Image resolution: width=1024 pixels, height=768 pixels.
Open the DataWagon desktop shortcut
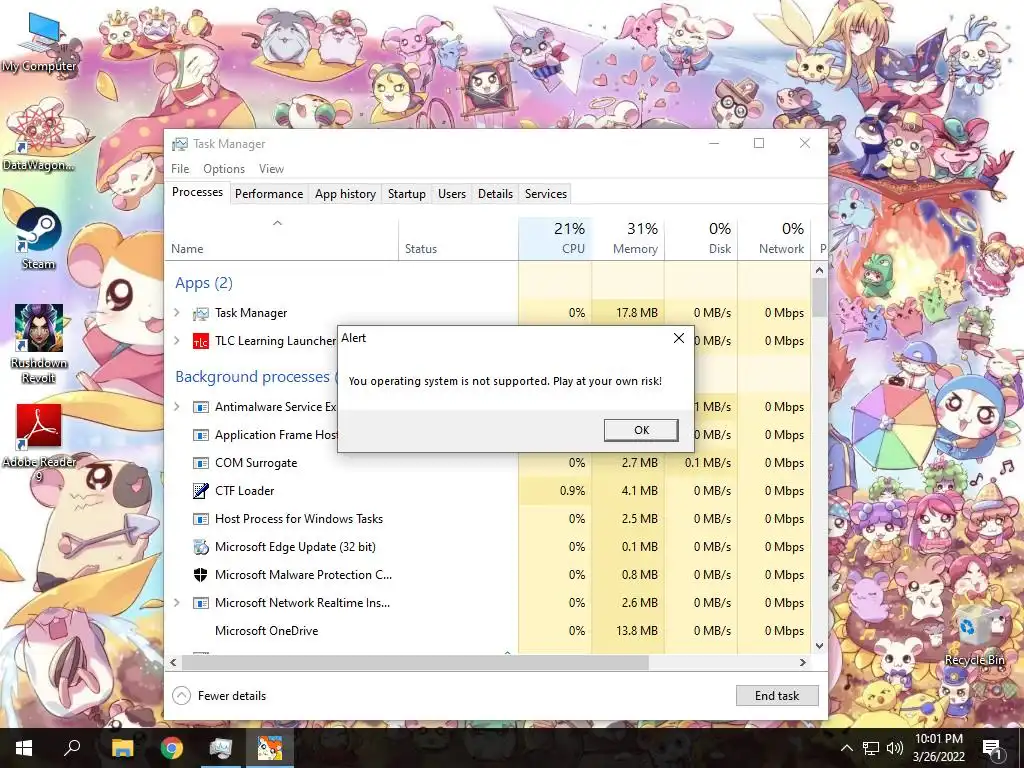point(38,136)
